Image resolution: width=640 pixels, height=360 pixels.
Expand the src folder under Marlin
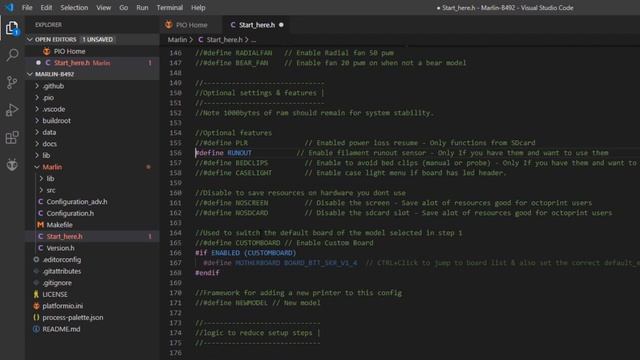(41, 190)
